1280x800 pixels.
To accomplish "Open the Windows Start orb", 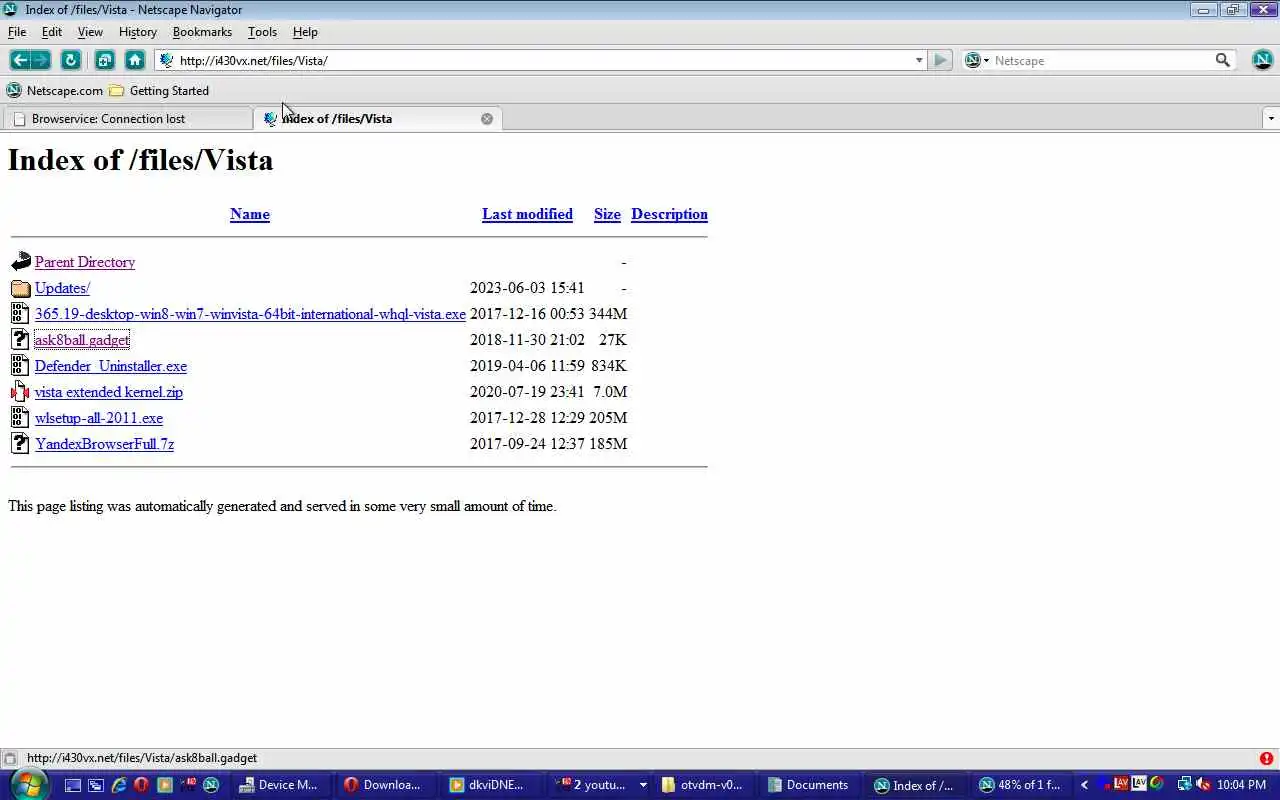I will click(x=28, y=784).
